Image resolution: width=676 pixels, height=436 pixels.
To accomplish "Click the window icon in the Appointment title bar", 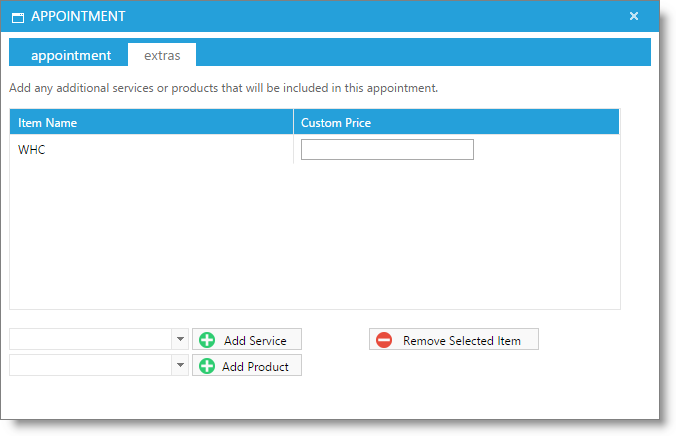I will pyautogui.click(x=18, y=17).
